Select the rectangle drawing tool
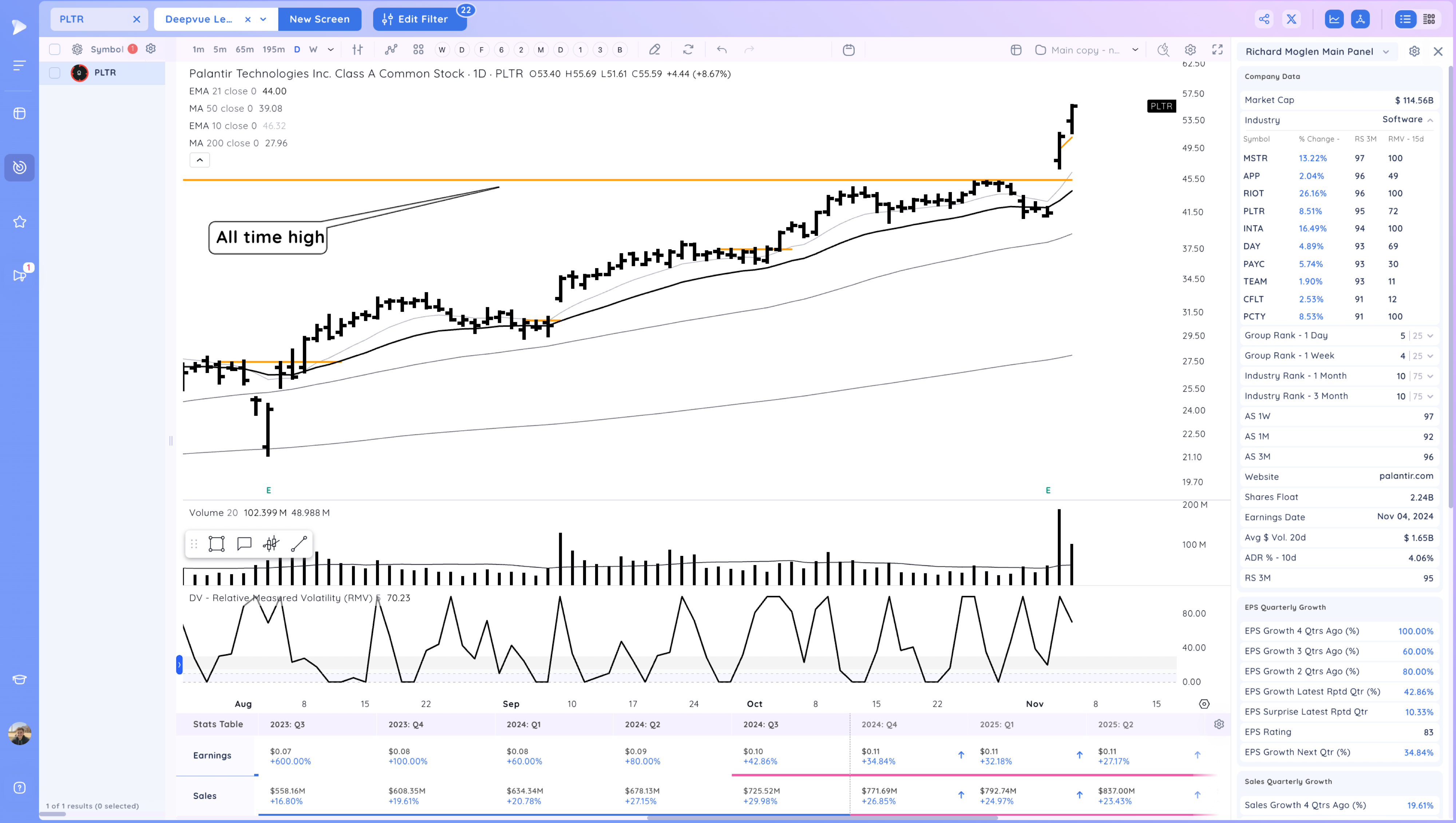Screen dimensions: 1456x823 217,544
